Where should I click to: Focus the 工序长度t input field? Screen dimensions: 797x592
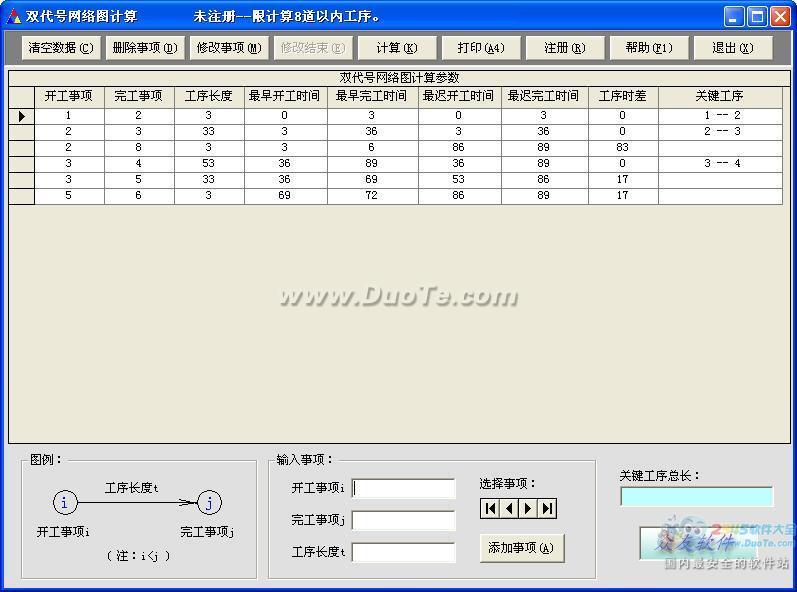coord(403,552)
